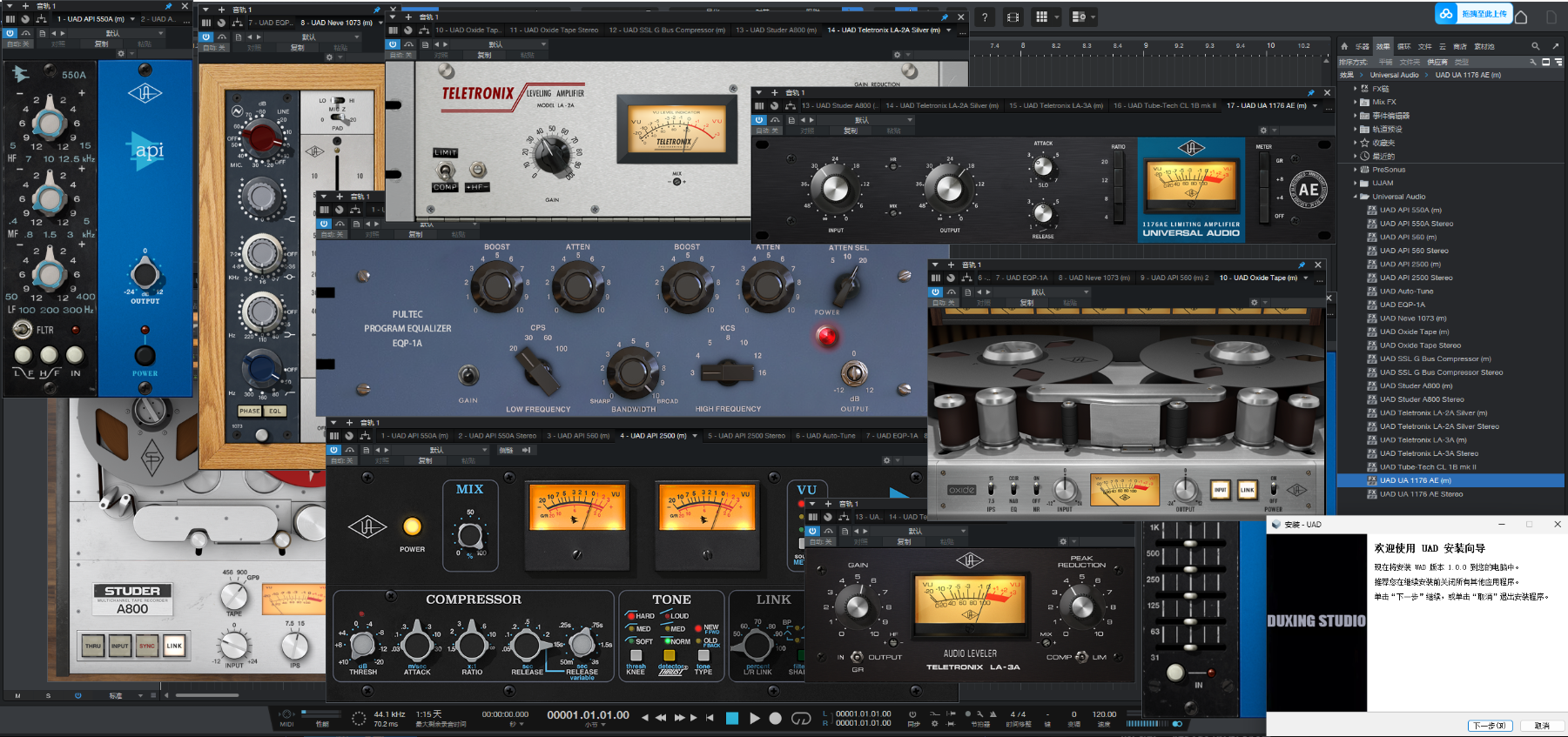The image size is (1568, 737).
Task: Select UAD Neve 1073 (m) in browser list
Action: [x=1412, y=318]
